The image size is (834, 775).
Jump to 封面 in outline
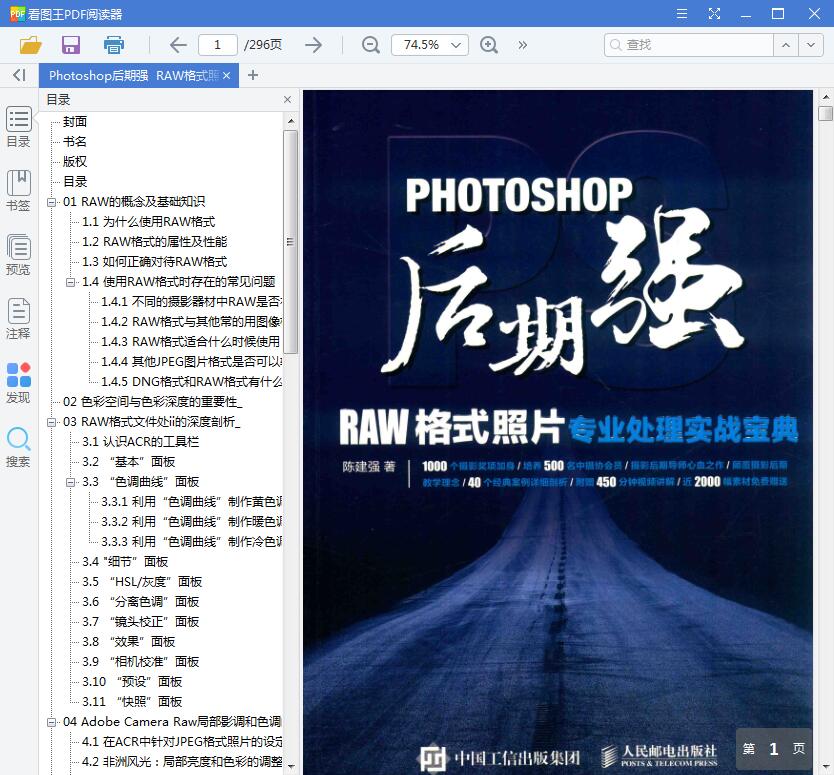(75, 122)
